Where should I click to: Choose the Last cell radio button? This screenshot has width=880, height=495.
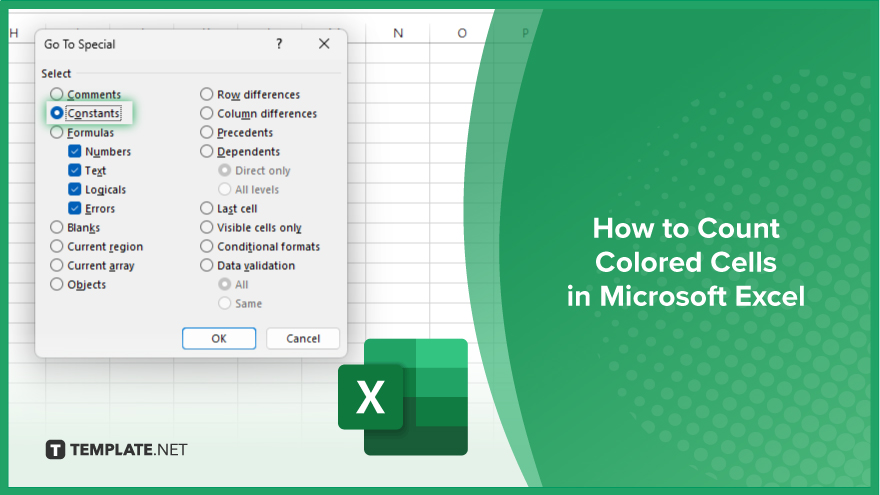point(207,208)
